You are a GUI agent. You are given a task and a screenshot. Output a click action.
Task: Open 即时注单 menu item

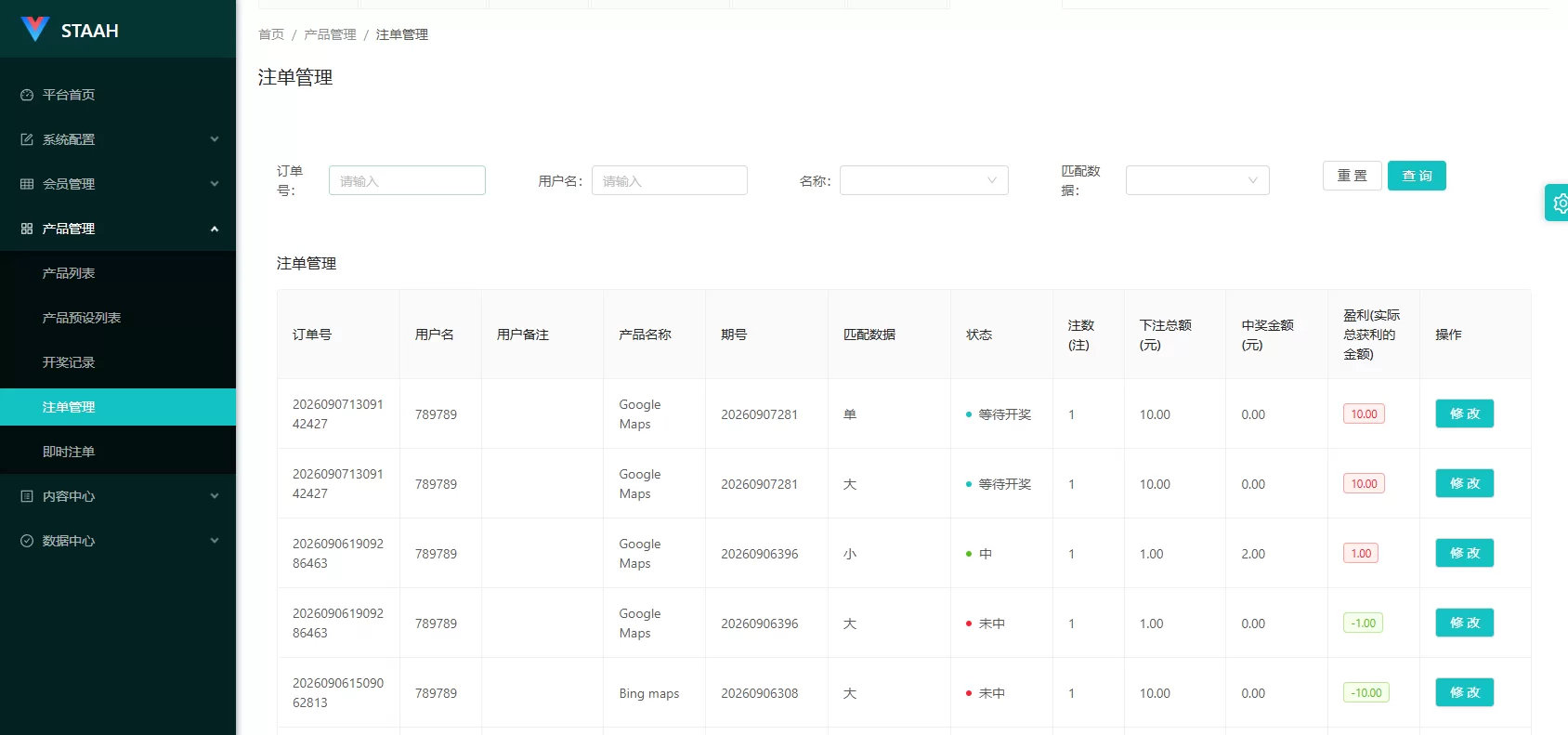[x=118, y=452]
